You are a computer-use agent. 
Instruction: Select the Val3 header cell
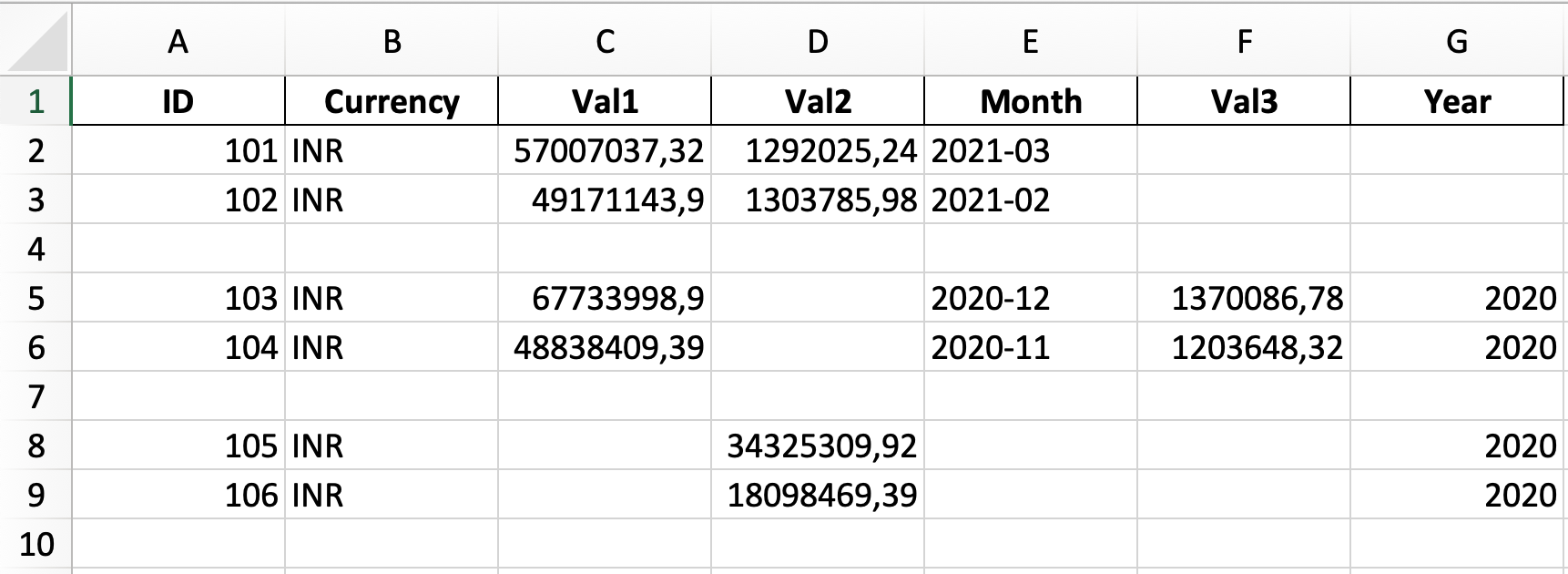(1244, 101)
